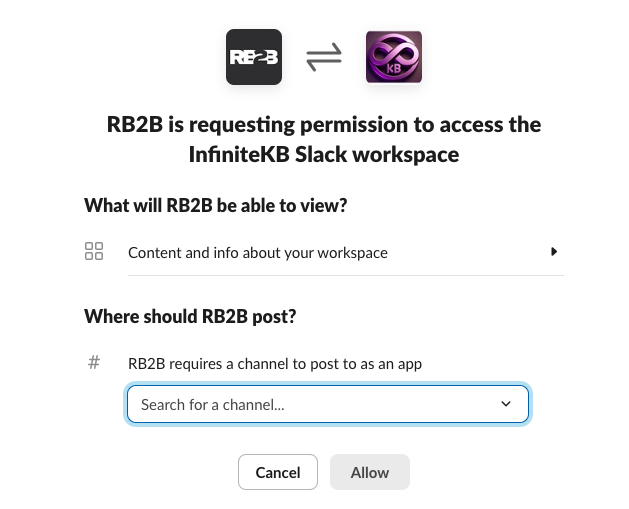Click the What will RB2B be able to view heading

216,205
